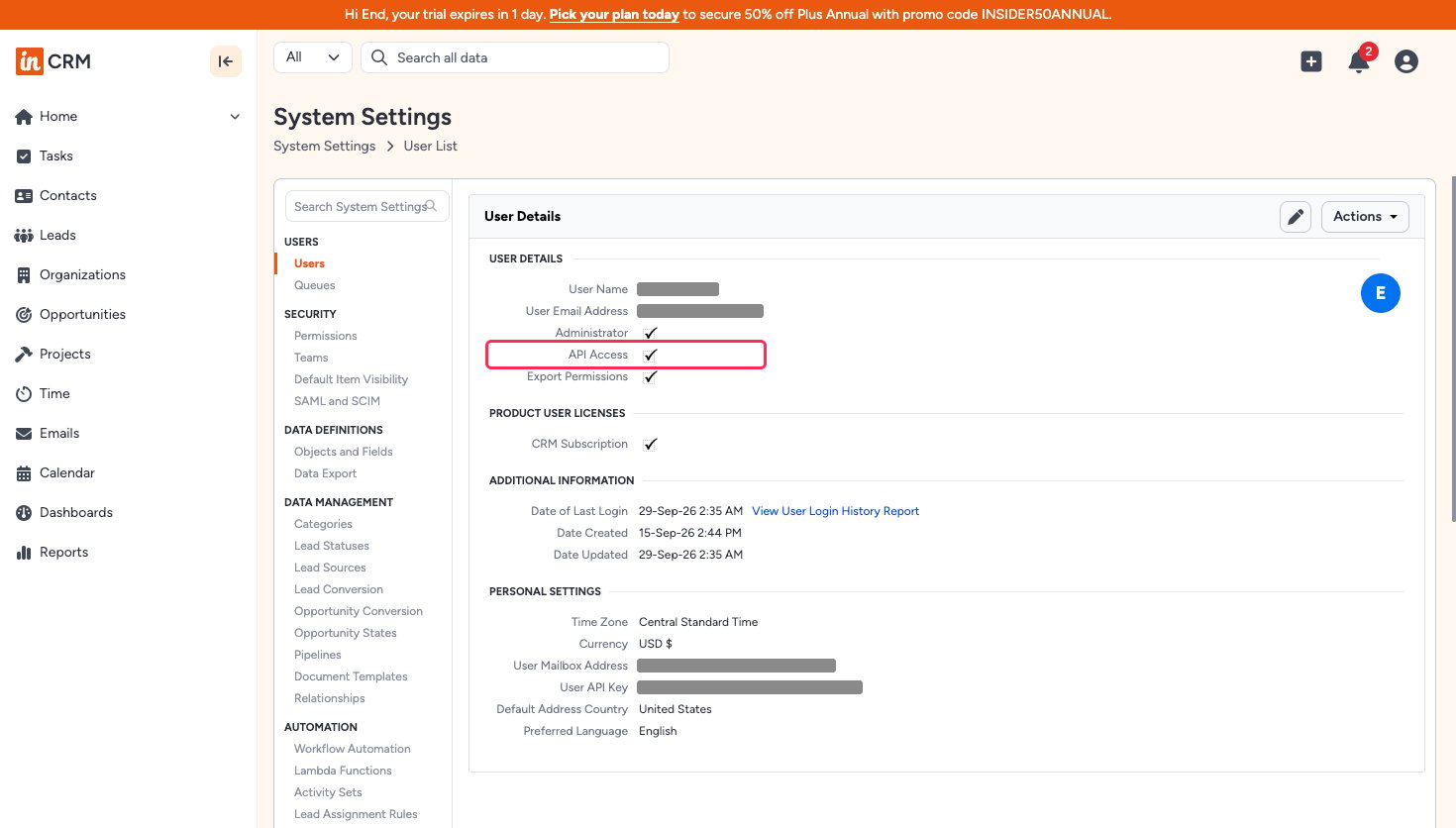Image resolution: width=1456 pixels, height=828 pixels.
Task: Toggle the CRM Subscription checkbox
Action: pyautogui.click(x=651, y=444)
